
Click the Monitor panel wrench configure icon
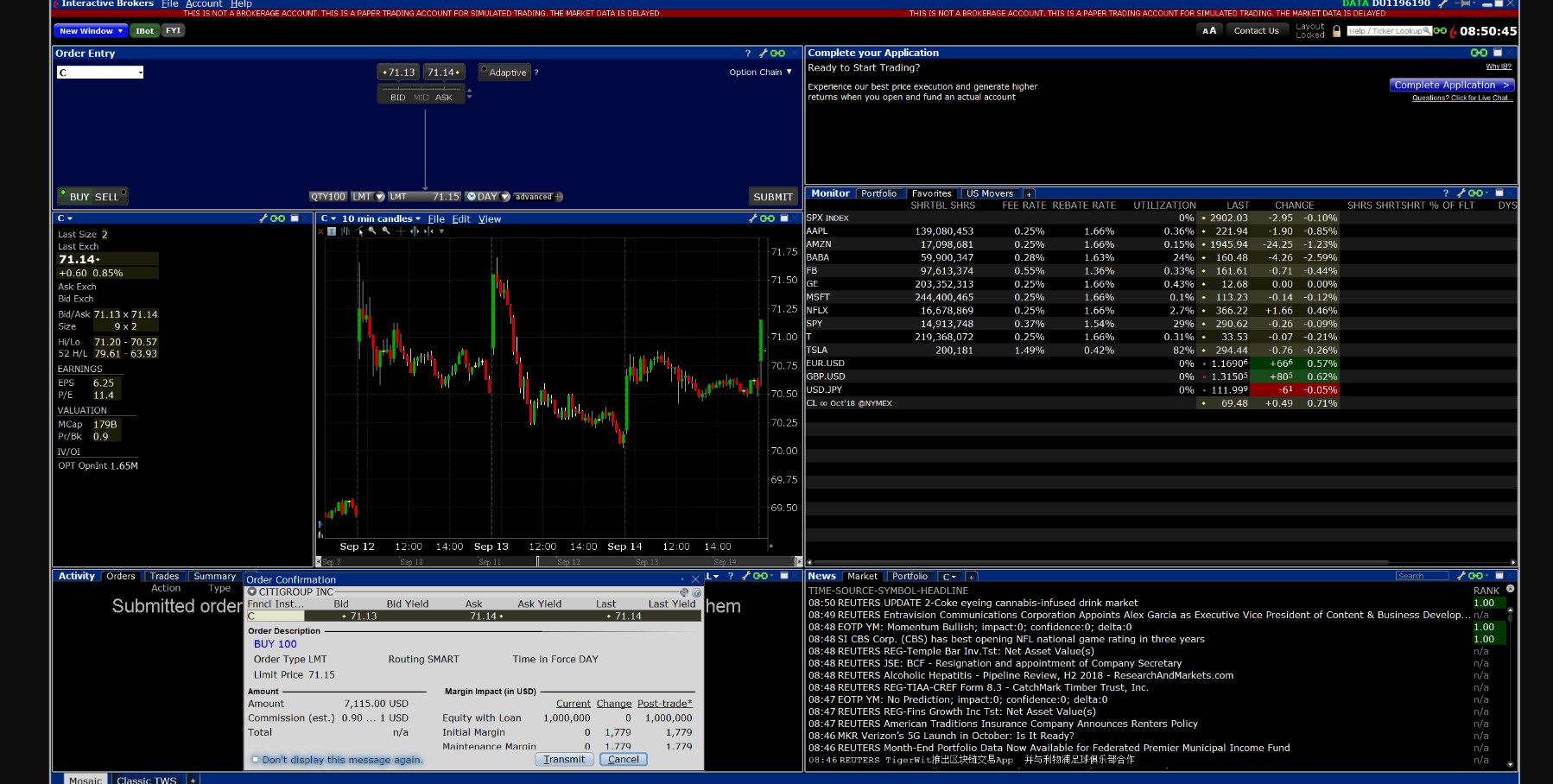pyautogui.click(x=1461, y=193)
